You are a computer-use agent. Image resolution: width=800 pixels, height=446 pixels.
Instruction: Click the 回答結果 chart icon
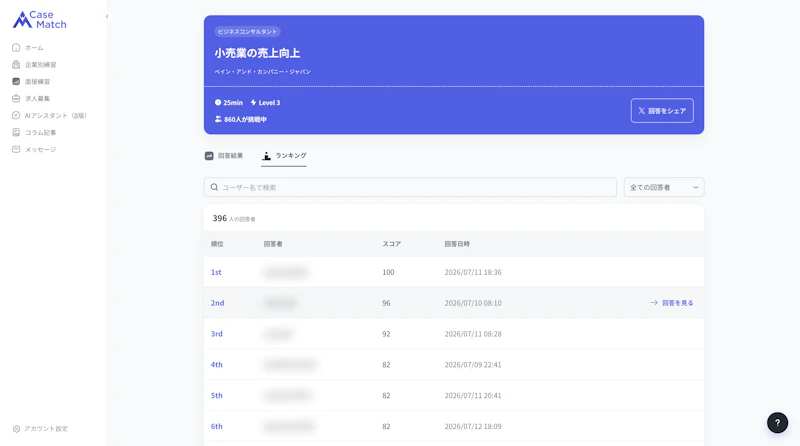pos(209,156)
